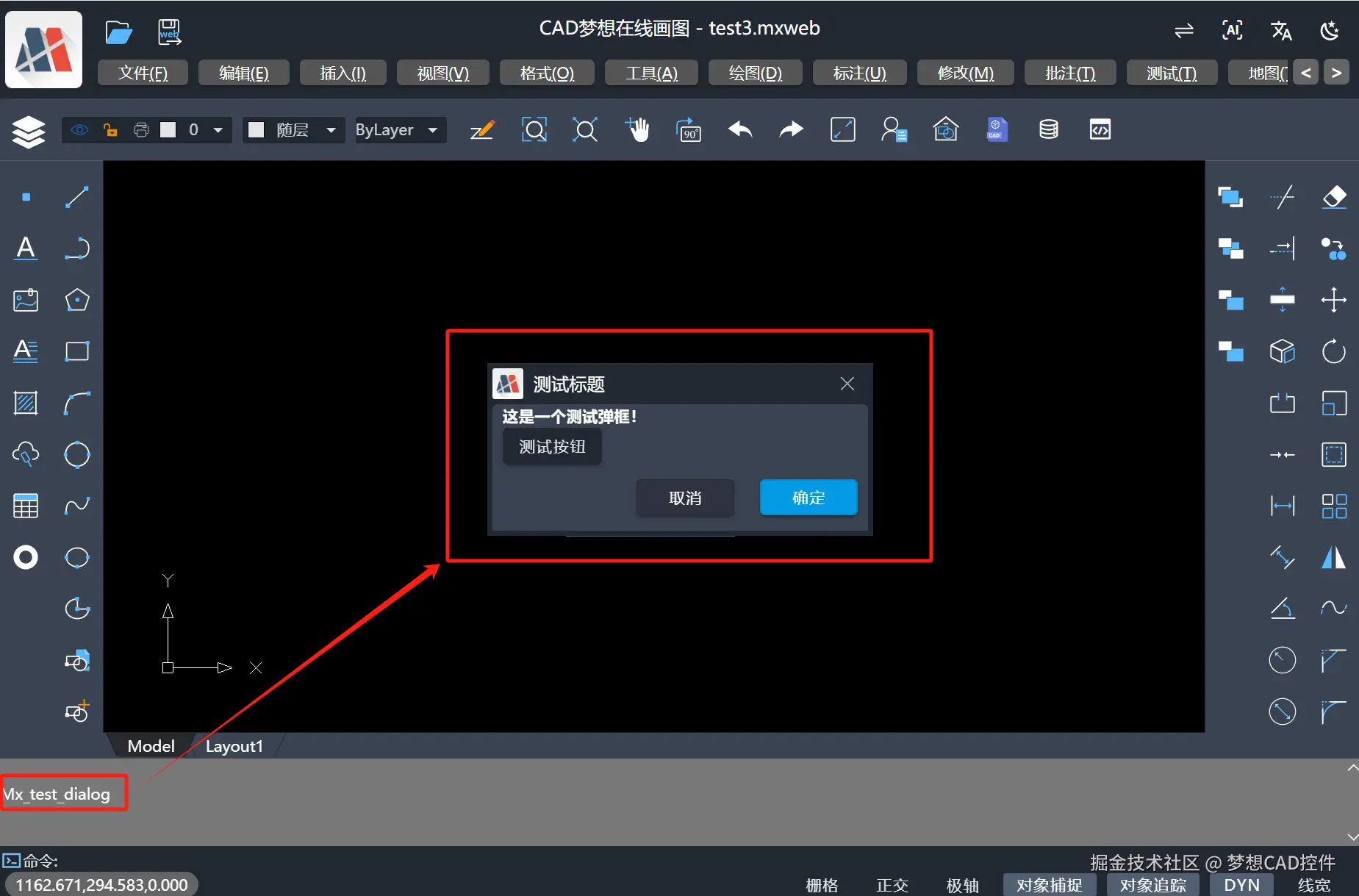
Task: Select the Rotate tool in the right panel
Action: click(1334, 351)
